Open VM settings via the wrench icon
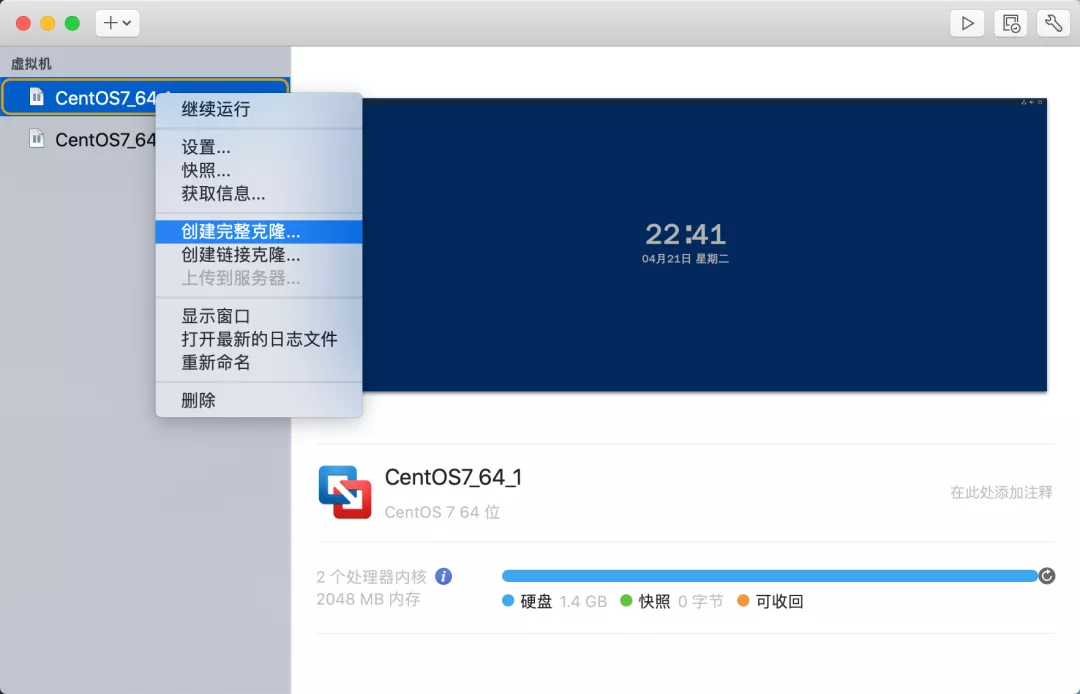Screen dimensions: 1080x694 click(1054, 23)
